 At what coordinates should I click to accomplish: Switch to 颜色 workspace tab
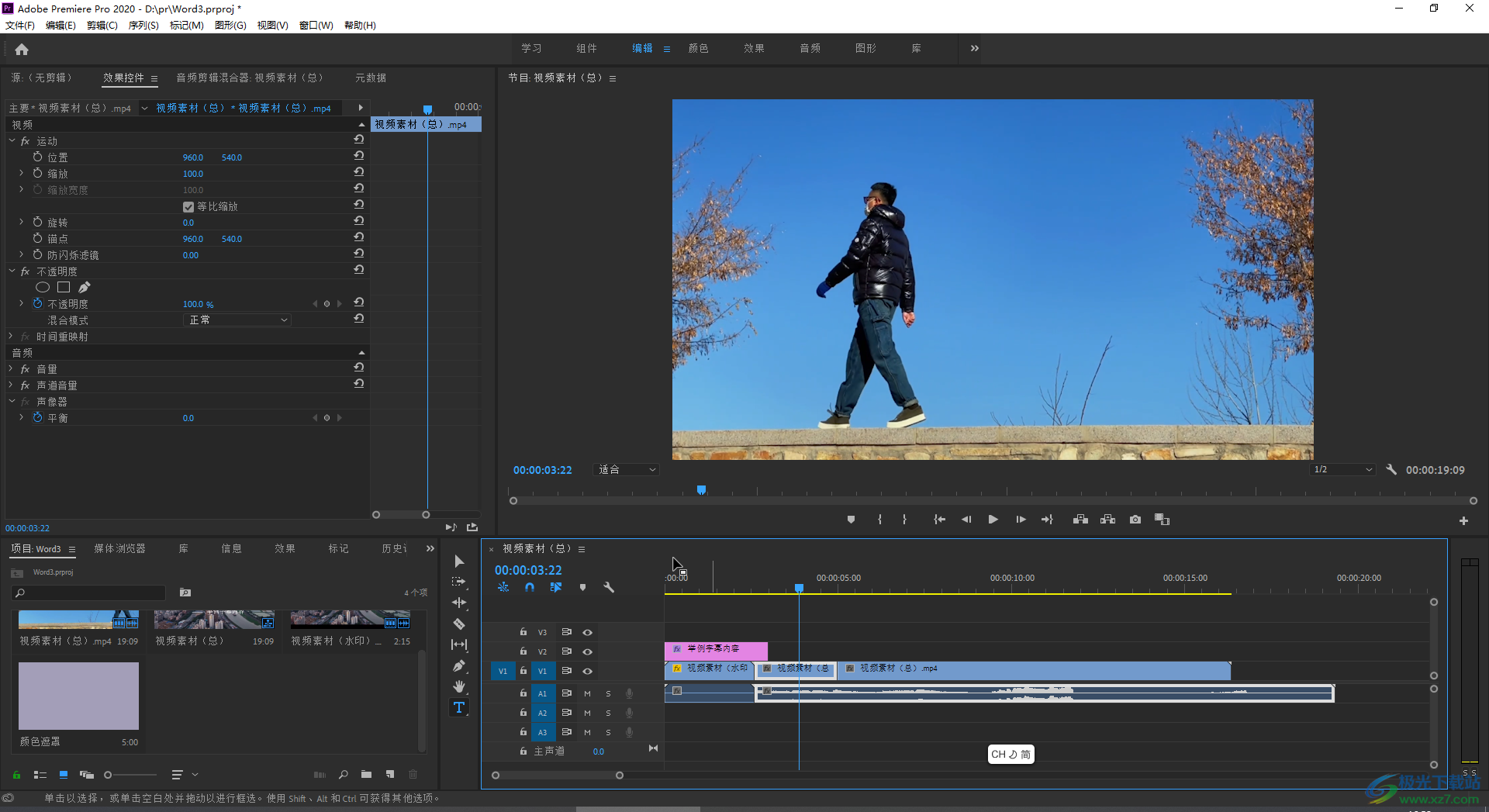click(x=698, y=48)
